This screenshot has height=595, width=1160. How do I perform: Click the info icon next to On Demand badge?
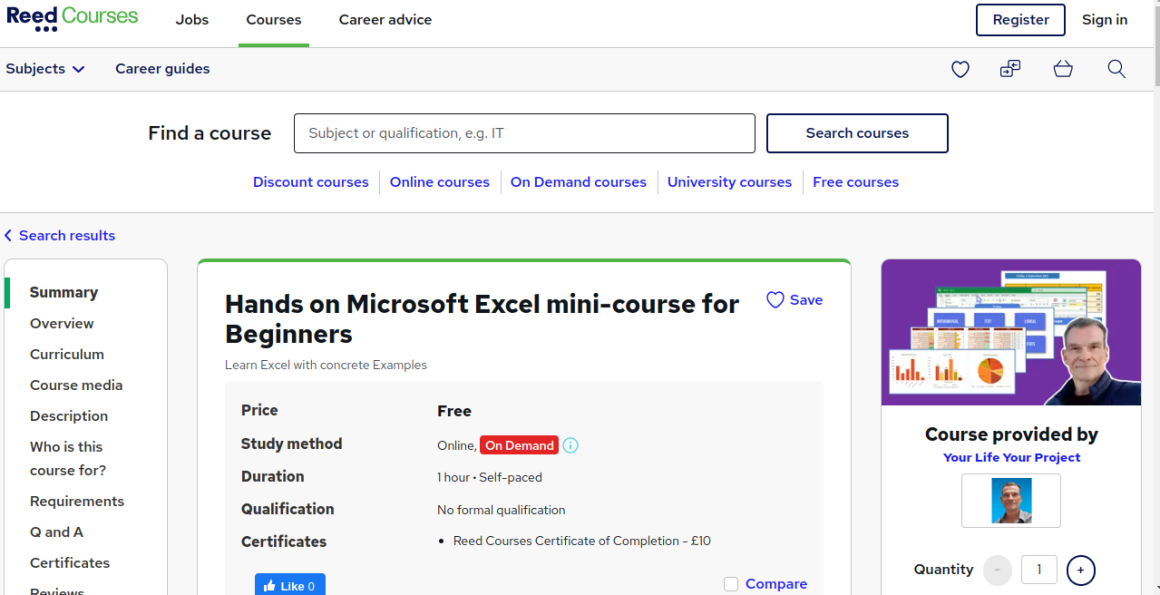tap(570, 444)
